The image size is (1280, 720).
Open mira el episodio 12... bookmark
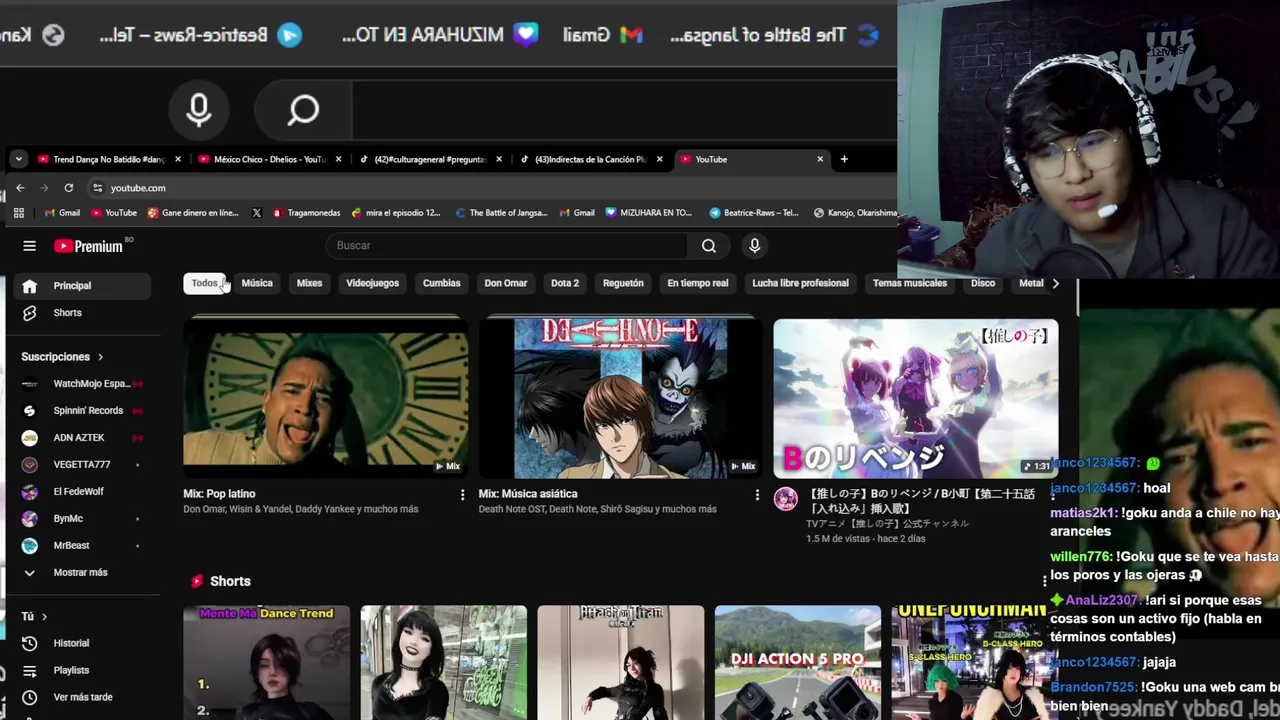[x=397, y=213]
